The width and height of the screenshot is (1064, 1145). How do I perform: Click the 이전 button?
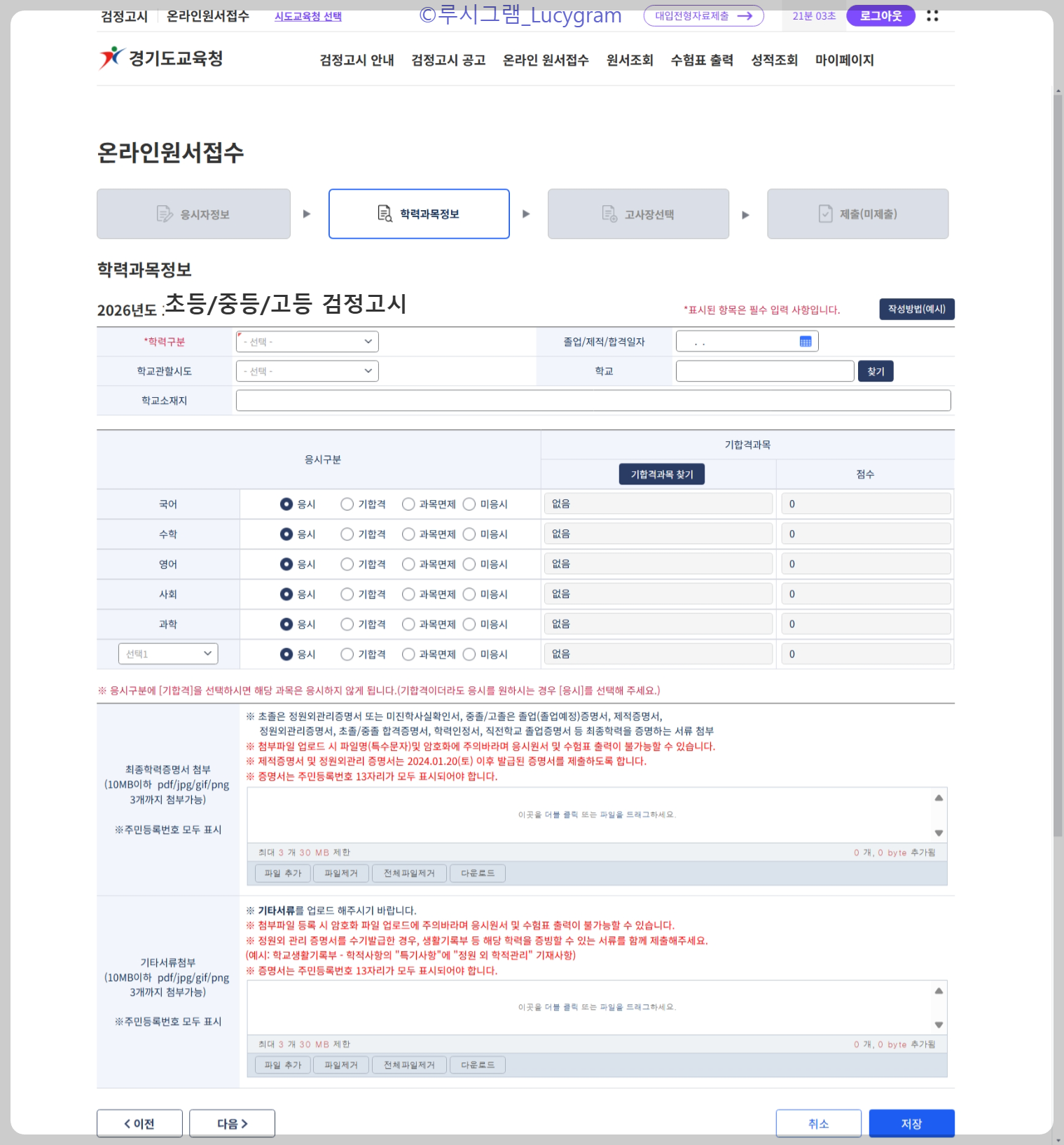point(139,1123)
